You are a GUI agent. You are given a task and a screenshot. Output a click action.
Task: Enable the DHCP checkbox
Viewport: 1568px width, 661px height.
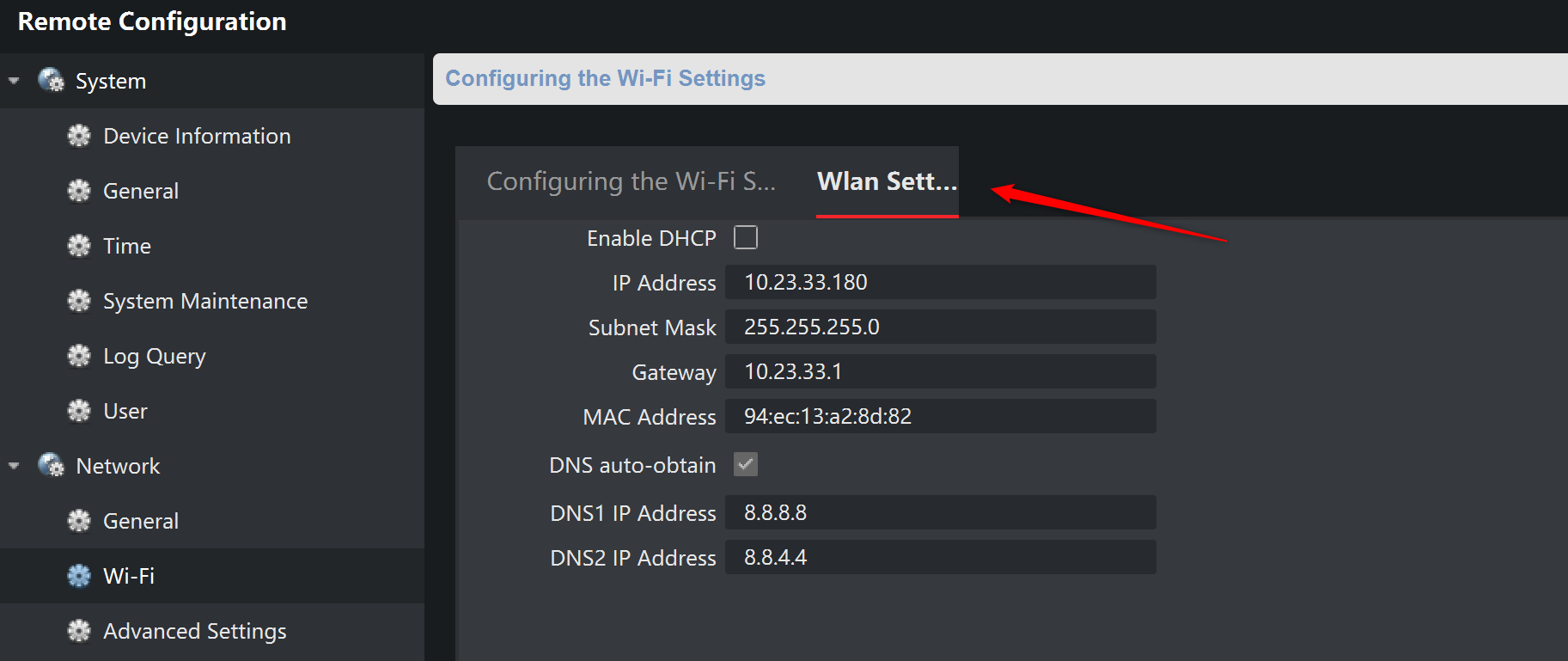[x=746, y=237]
